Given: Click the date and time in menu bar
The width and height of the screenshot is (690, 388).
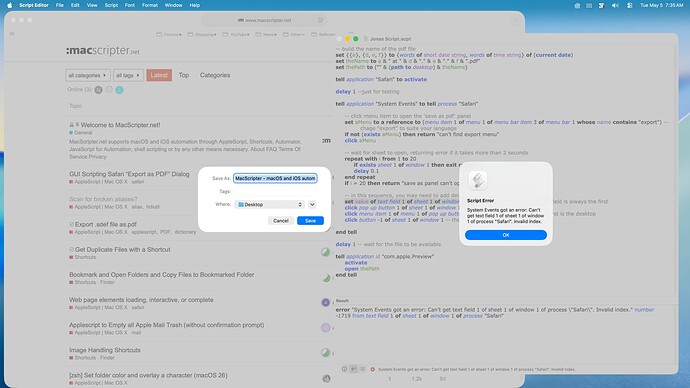Looking at the screenshot, I should click(661, 5).
